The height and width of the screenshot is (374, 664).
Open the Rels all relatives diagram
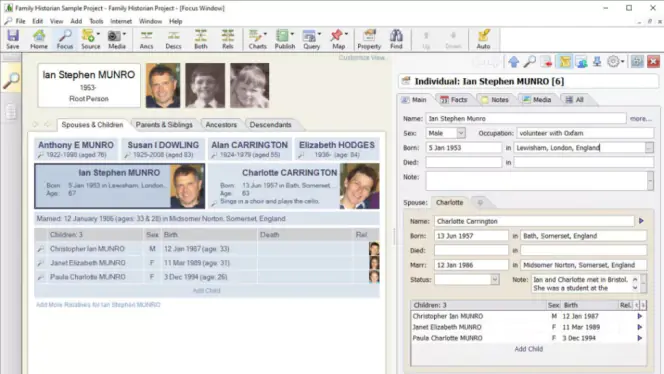pyautogui.click(x=228, y=39)
